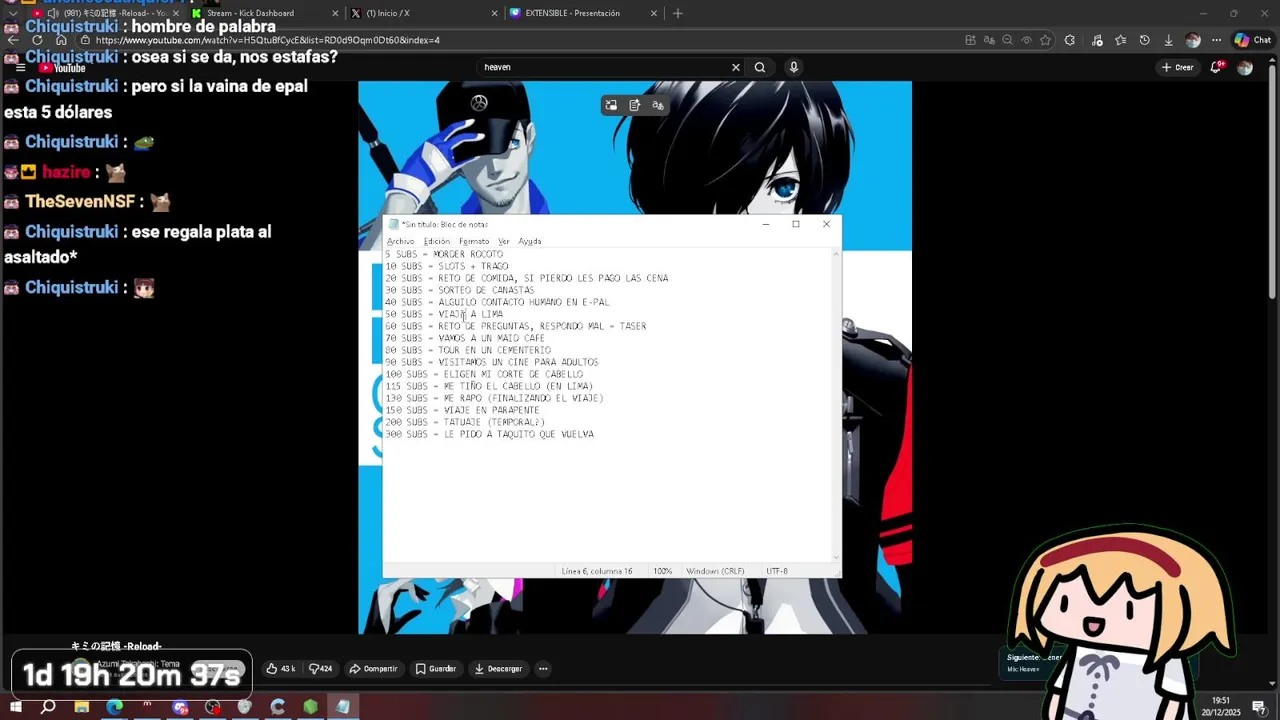Click 'Guardar' to save the video
The image size is (1280, 720).
(x=436, y=669)
